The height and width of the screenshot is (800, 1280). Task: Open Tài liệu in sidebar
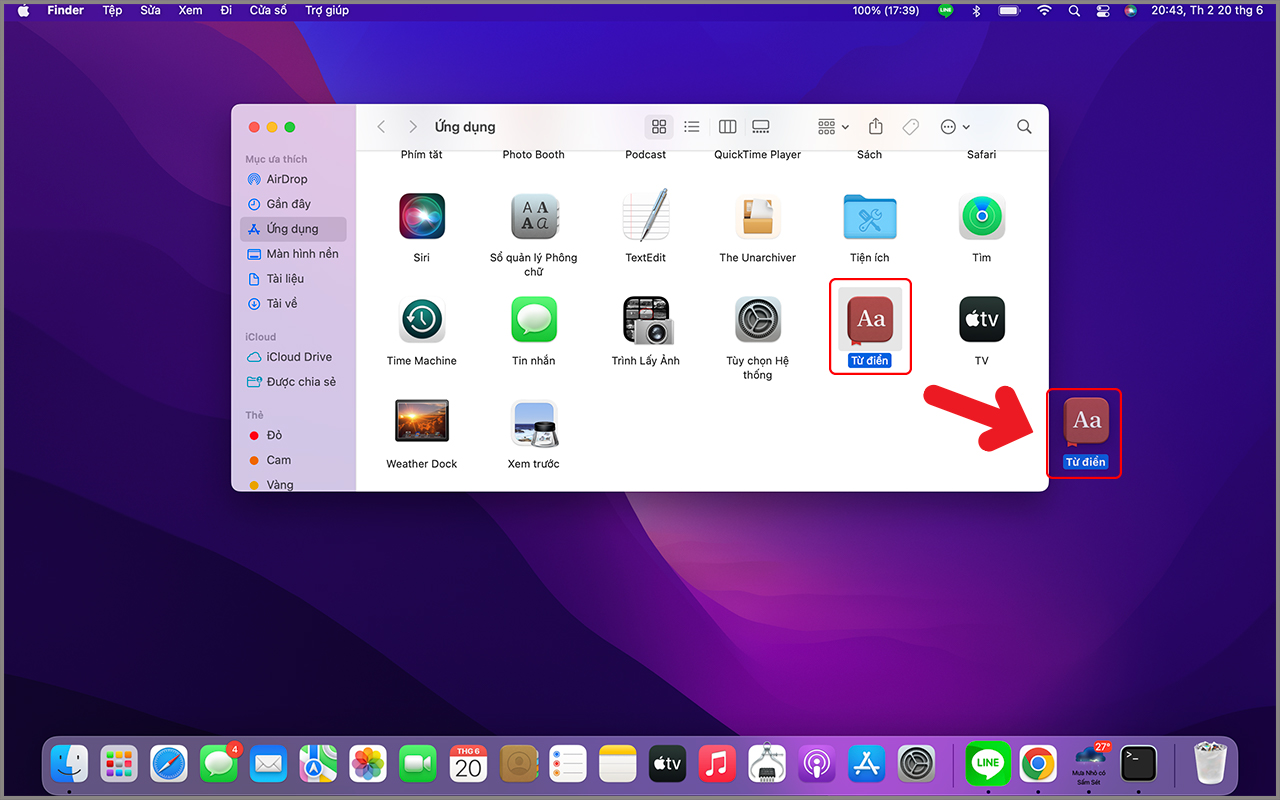point(293,279)
